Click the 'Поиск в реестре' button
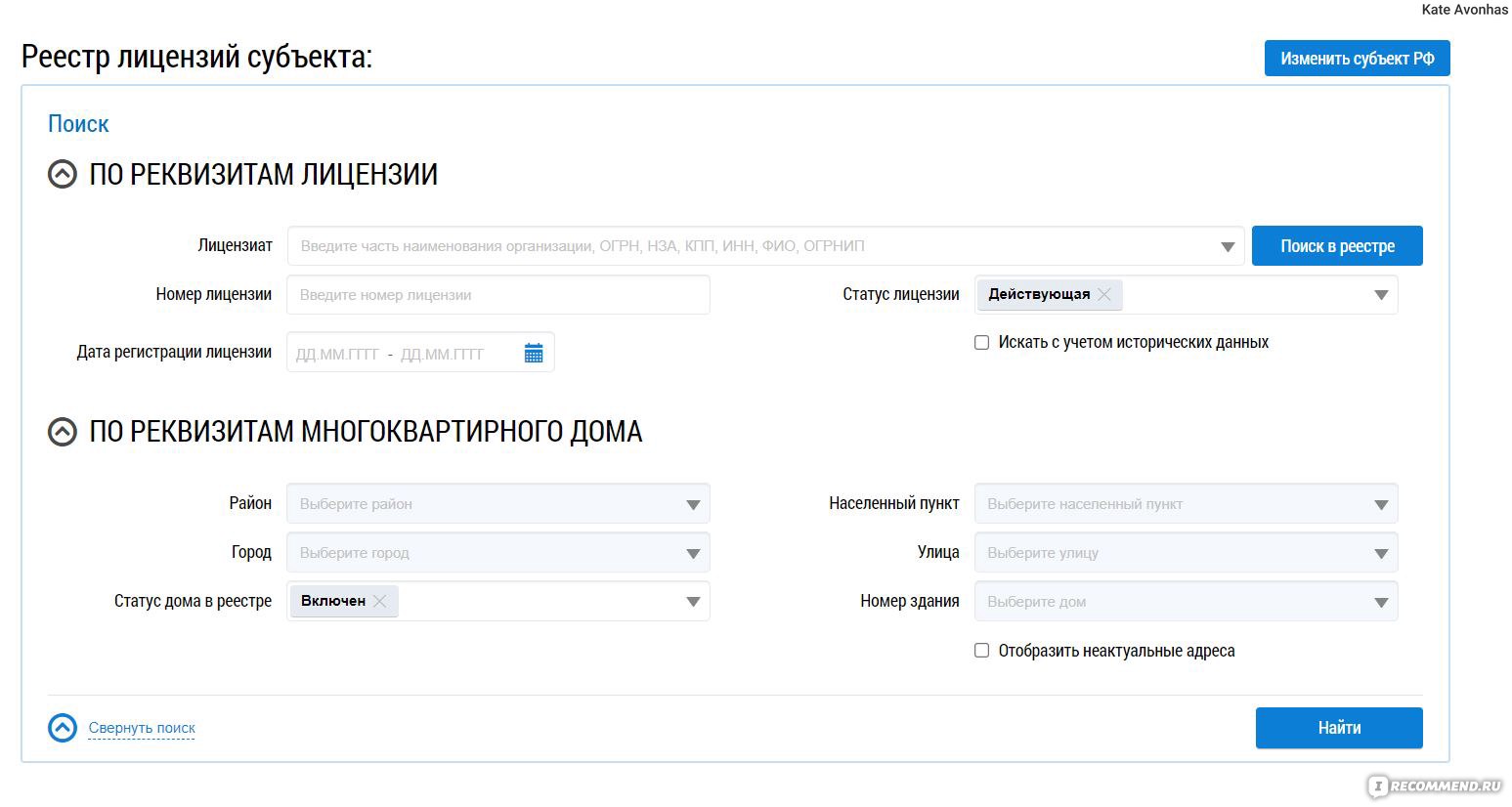 (1337, 246)
